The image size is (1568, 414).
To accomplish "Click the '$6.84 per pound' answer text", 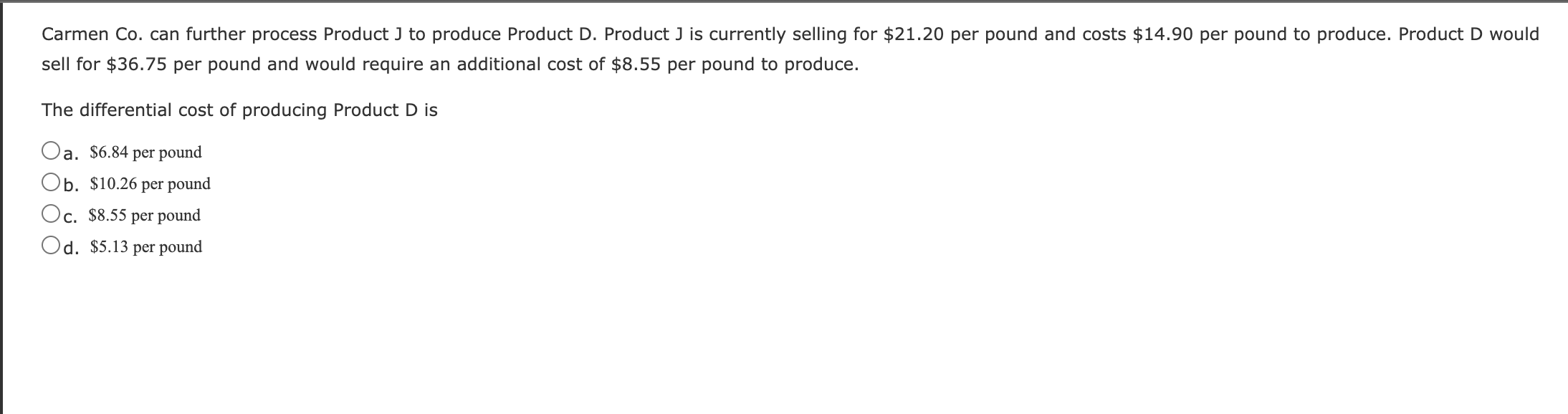I will (x=145, y=152).
